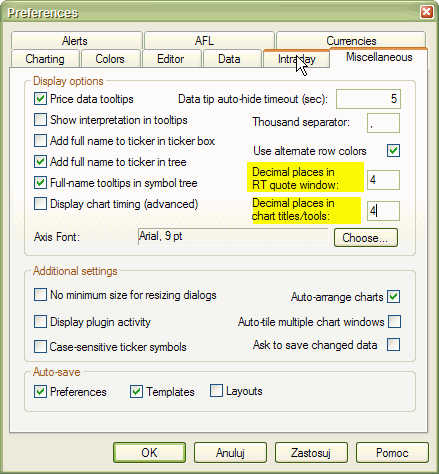
Task: Go to the Currencies tab
Action: tap(351, 40)
